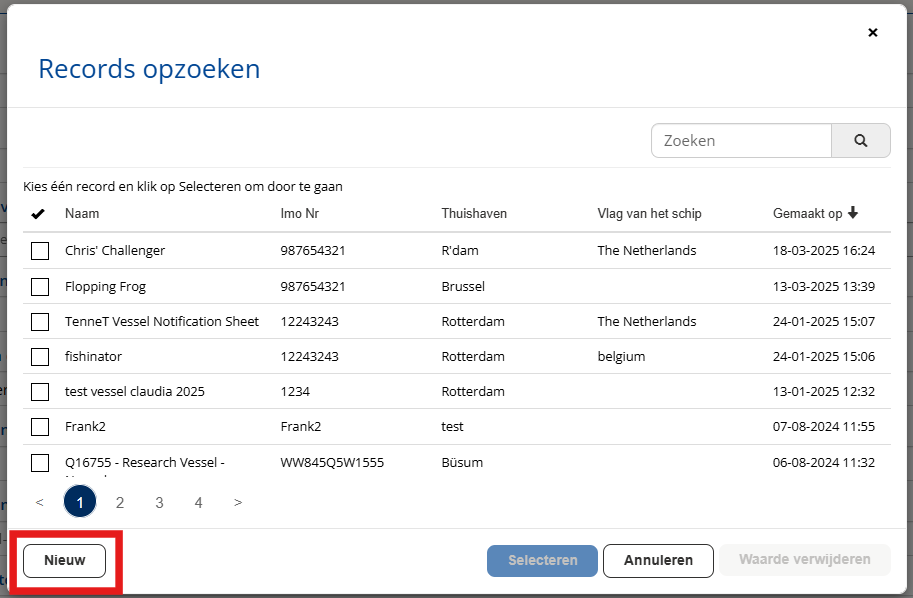Check the fishinator record checkbox
This screenshot has height=598, width=913.
(40, 357)
